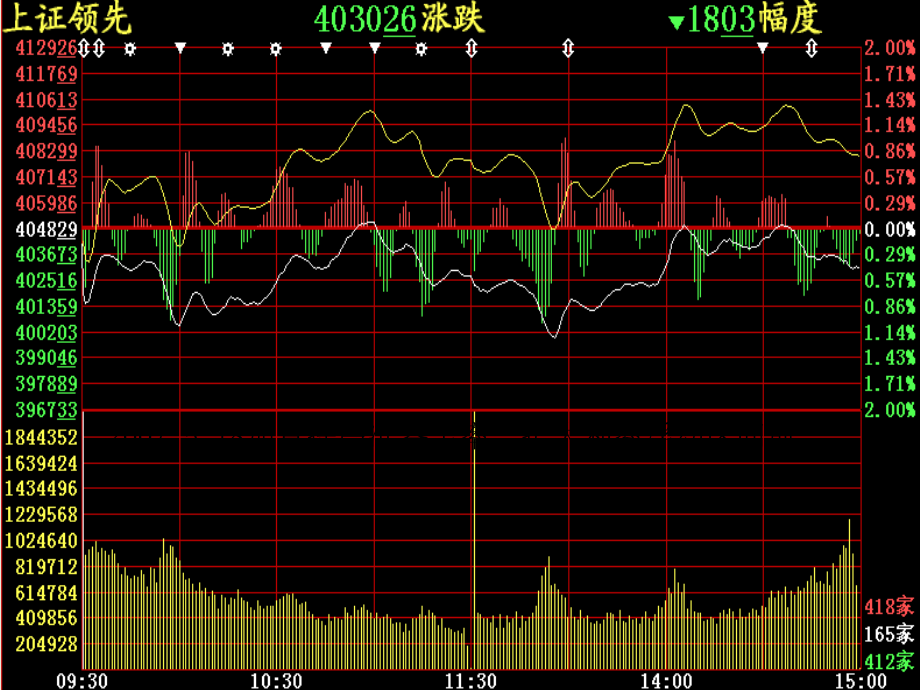Click the red 418家 advancers count
This screenshot has width=920, height=690.
click(x=889, y=606)
